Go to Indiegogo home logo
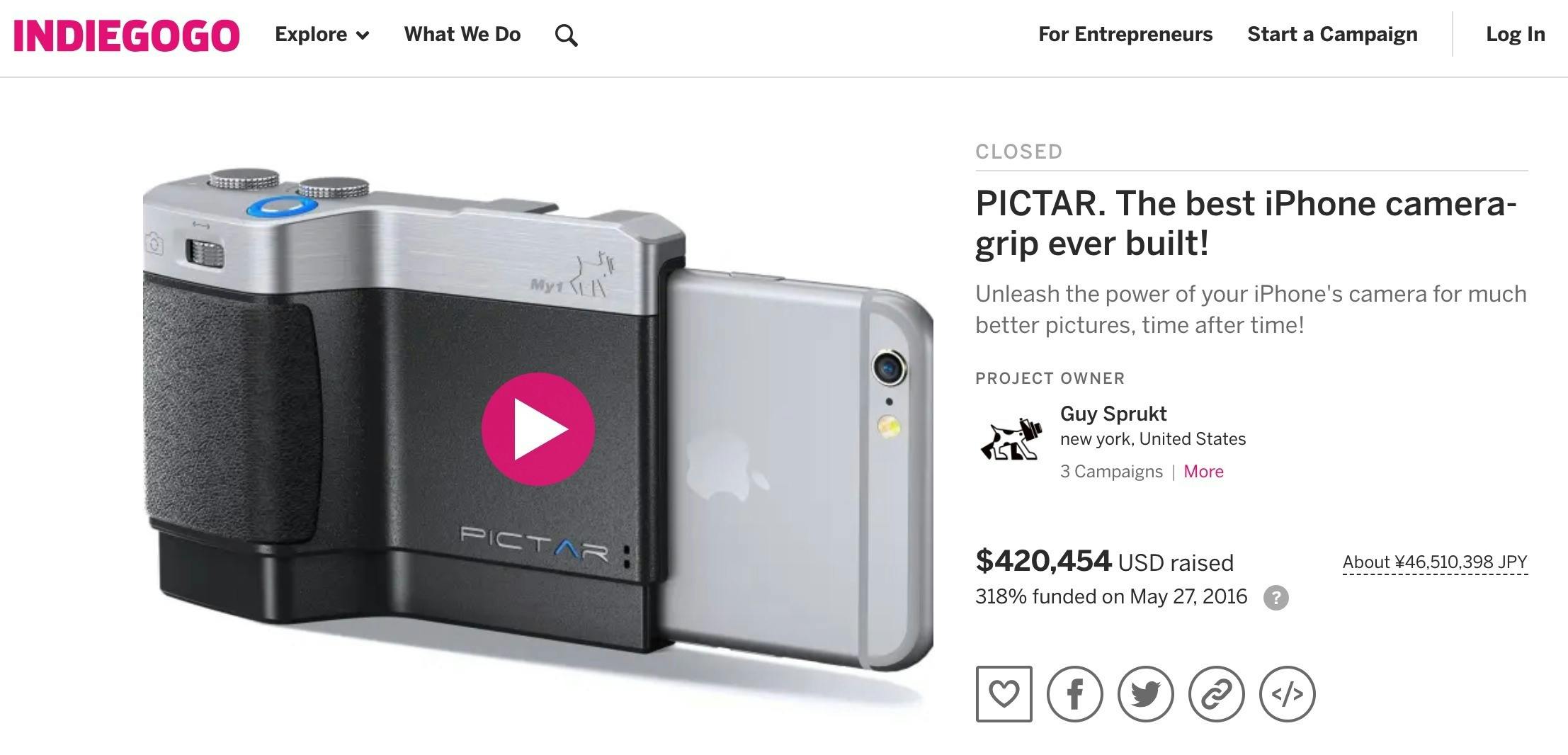Viewport: 1568px width, 755px height. click(x=127, y=35)
